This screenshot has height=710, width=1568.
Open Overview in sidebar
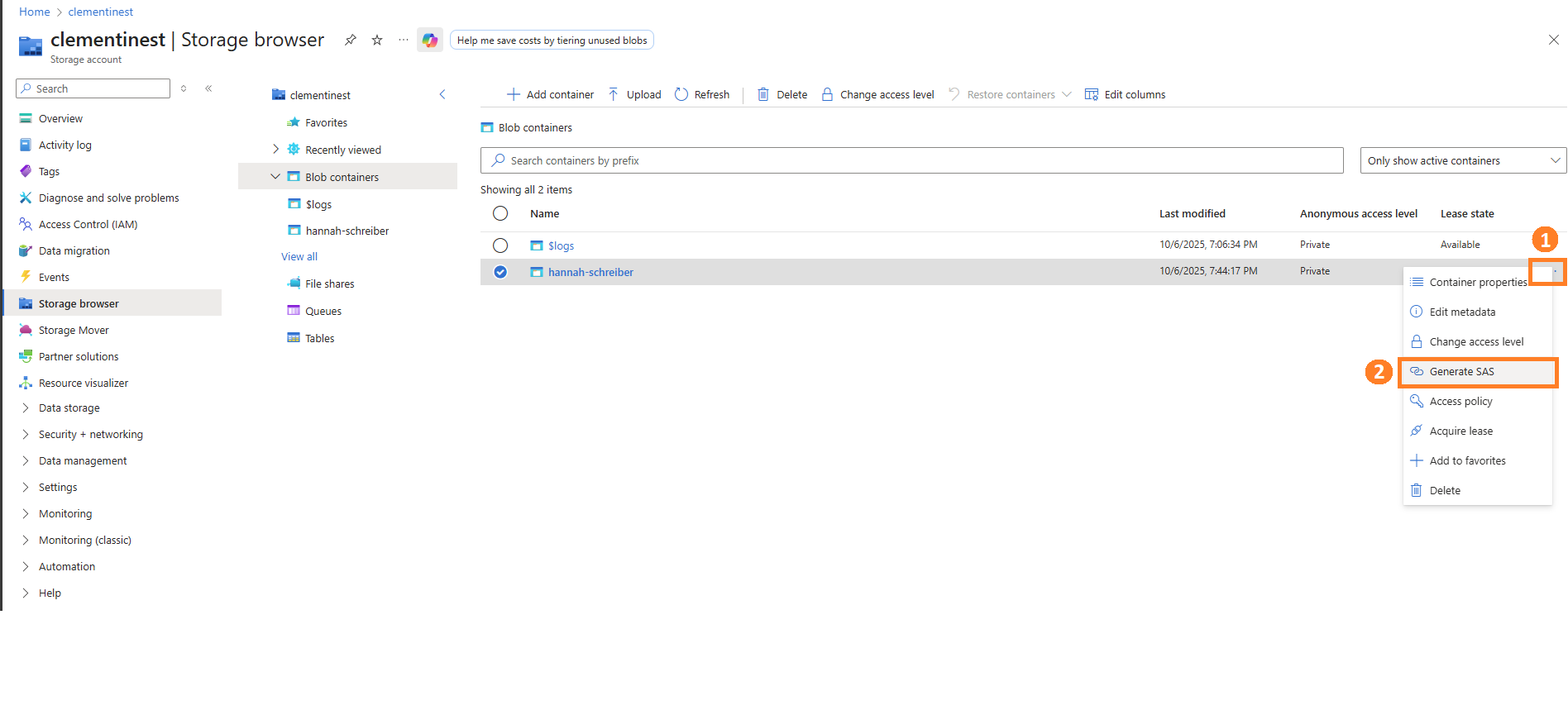click(60, 118)
